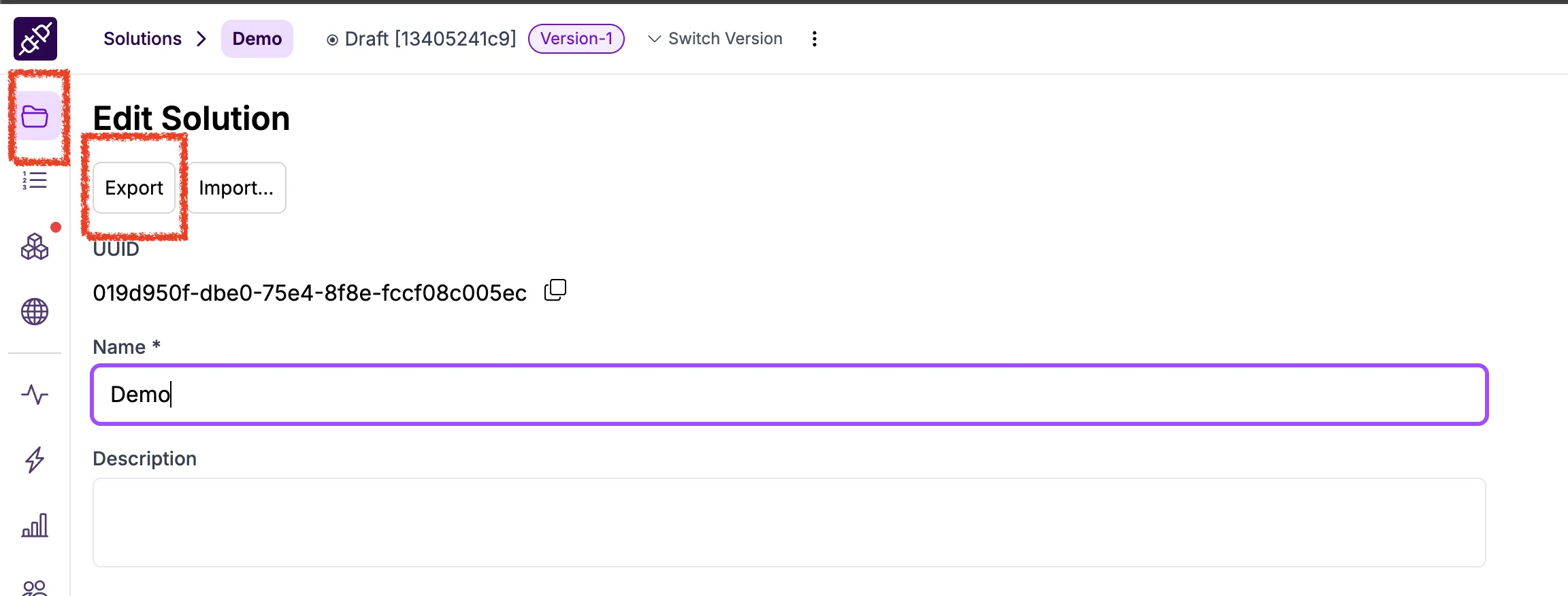
Task: Open the folder icon in sidebar
Action: tap(35, 116)
